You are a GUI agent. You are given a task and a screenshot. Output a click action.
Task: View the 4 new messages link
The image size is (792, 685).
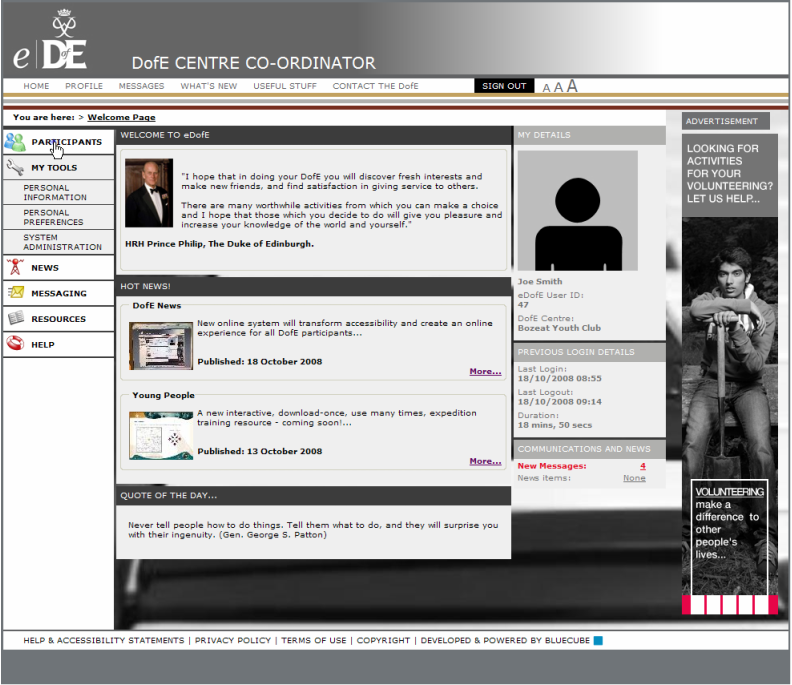pyautogui.click(x=642, y=466)
